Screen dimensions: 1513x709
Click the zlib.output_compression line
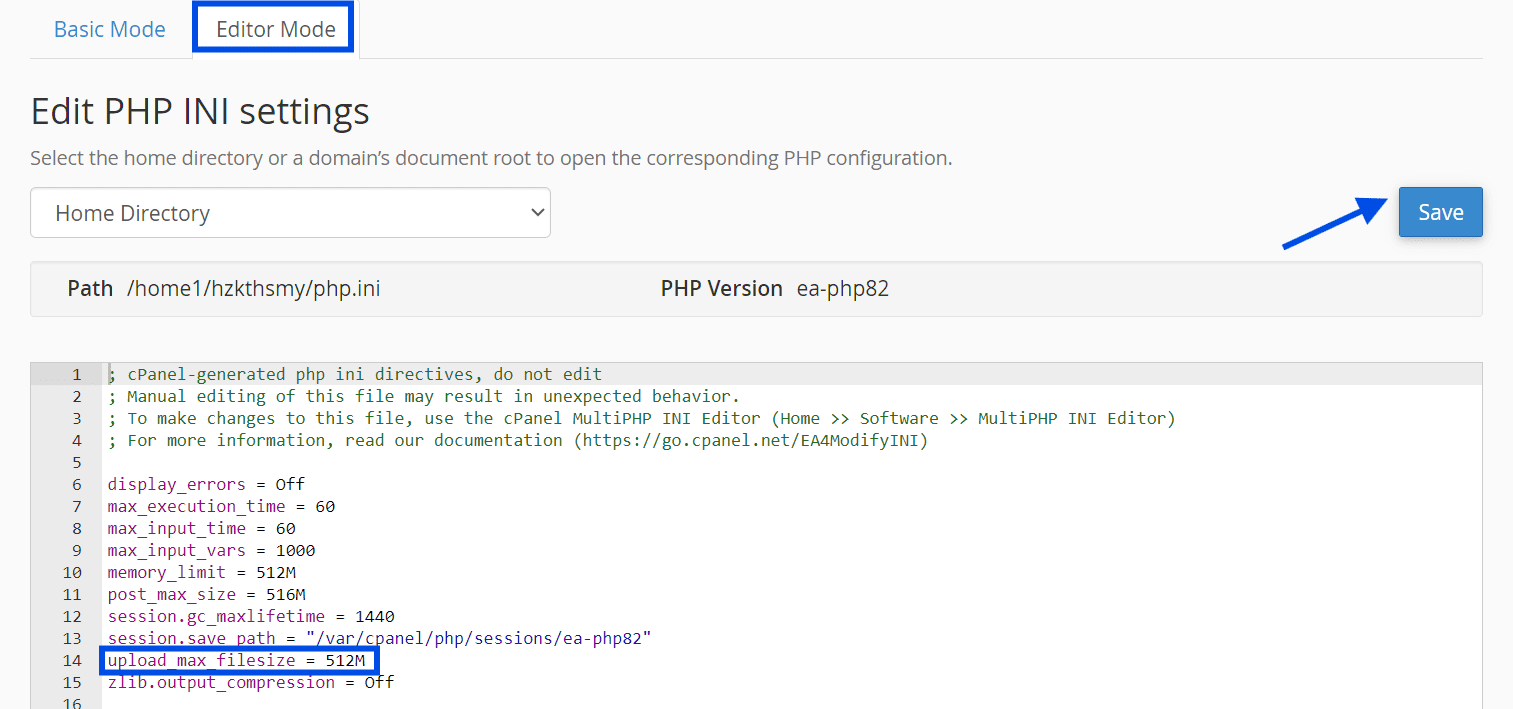(x=250, y=682)
